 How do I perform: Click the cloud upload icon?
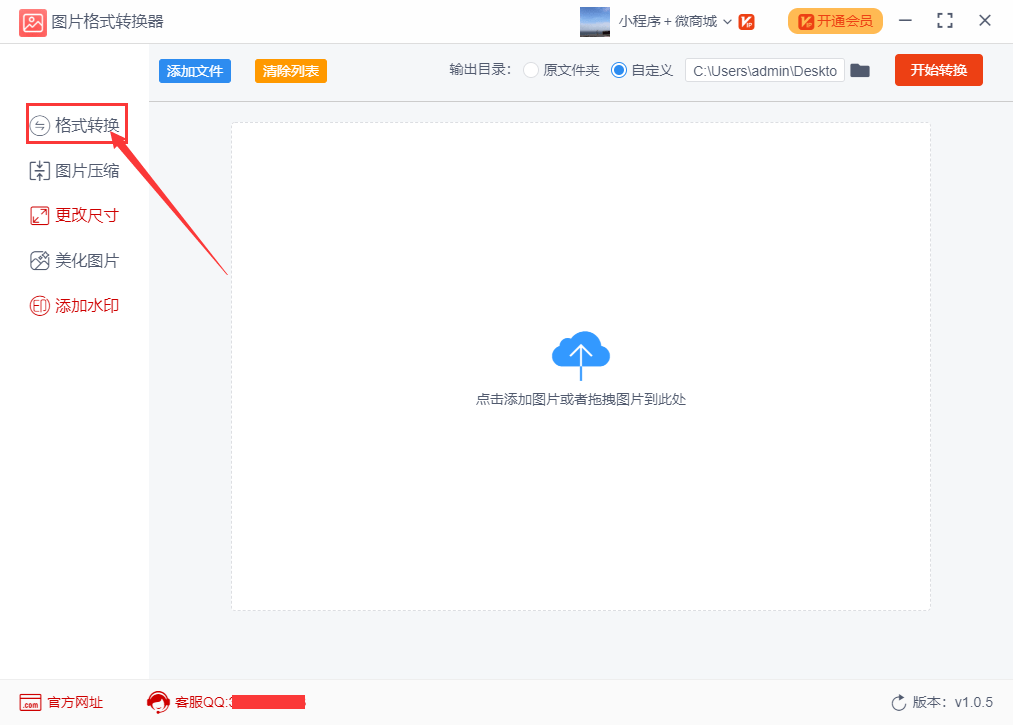581,354
